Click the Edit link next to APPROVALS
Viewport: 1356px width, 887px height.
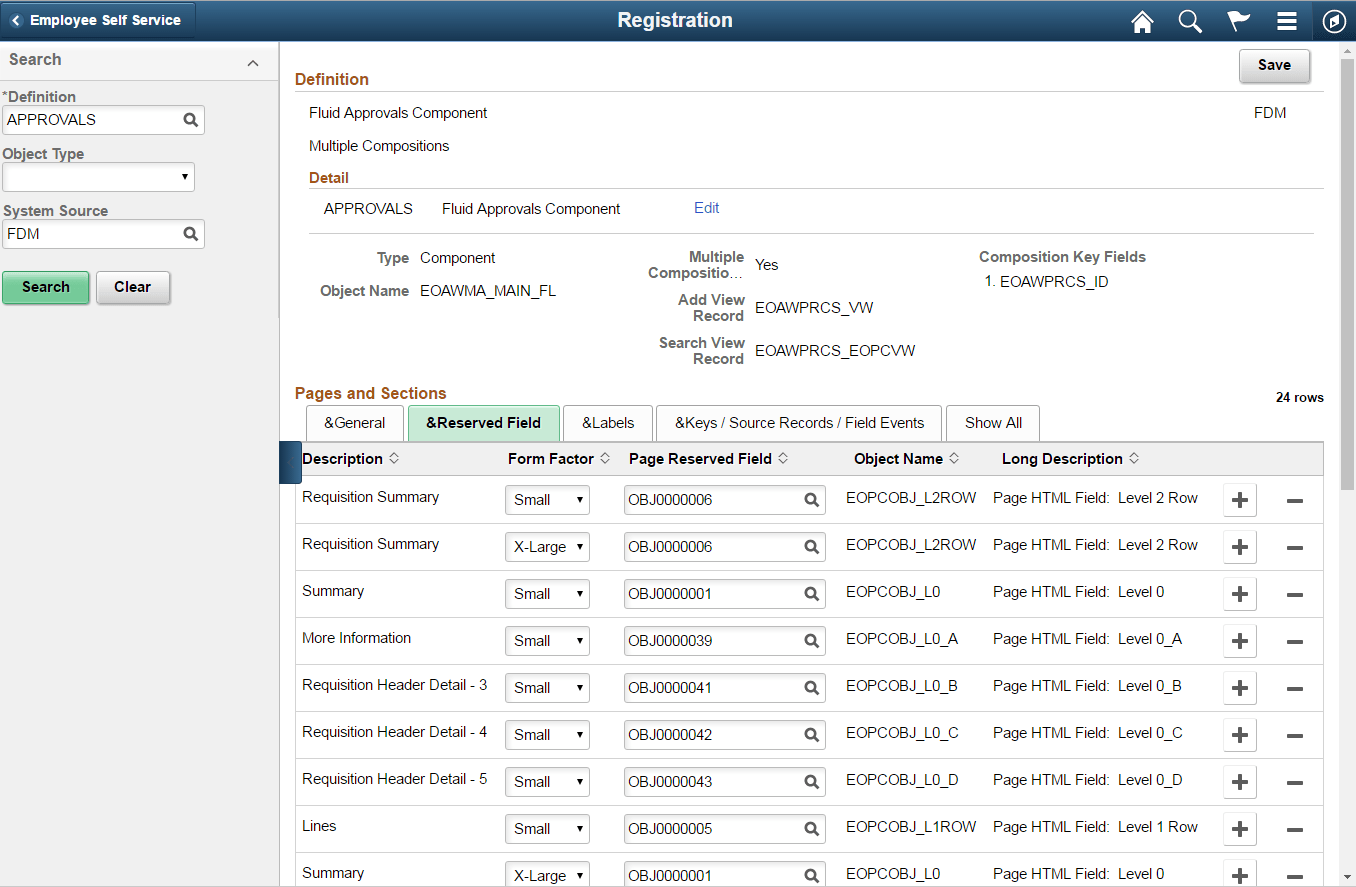(706, 208)
